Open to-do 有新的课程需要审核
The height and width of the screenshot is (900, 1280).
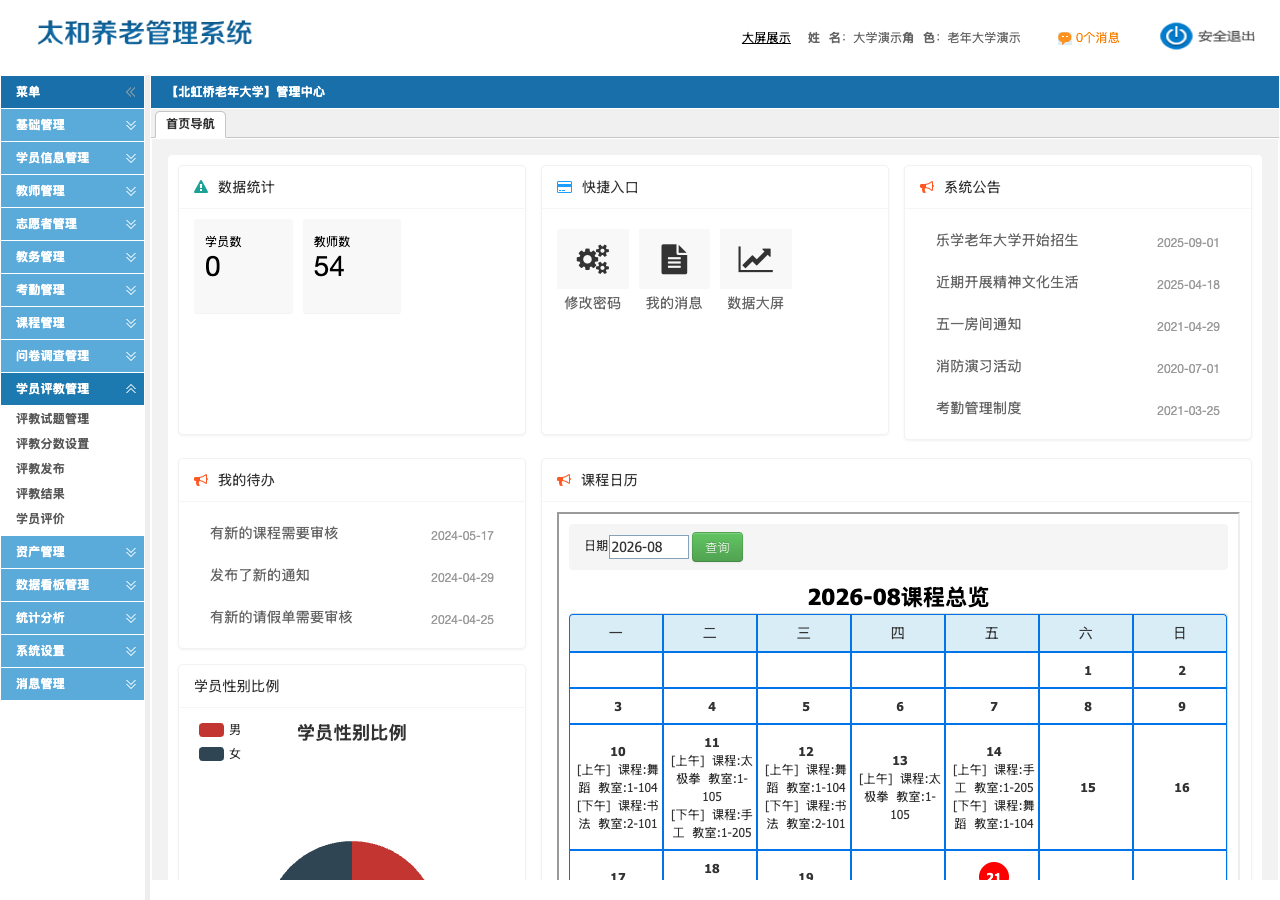(x=274, y=533)
